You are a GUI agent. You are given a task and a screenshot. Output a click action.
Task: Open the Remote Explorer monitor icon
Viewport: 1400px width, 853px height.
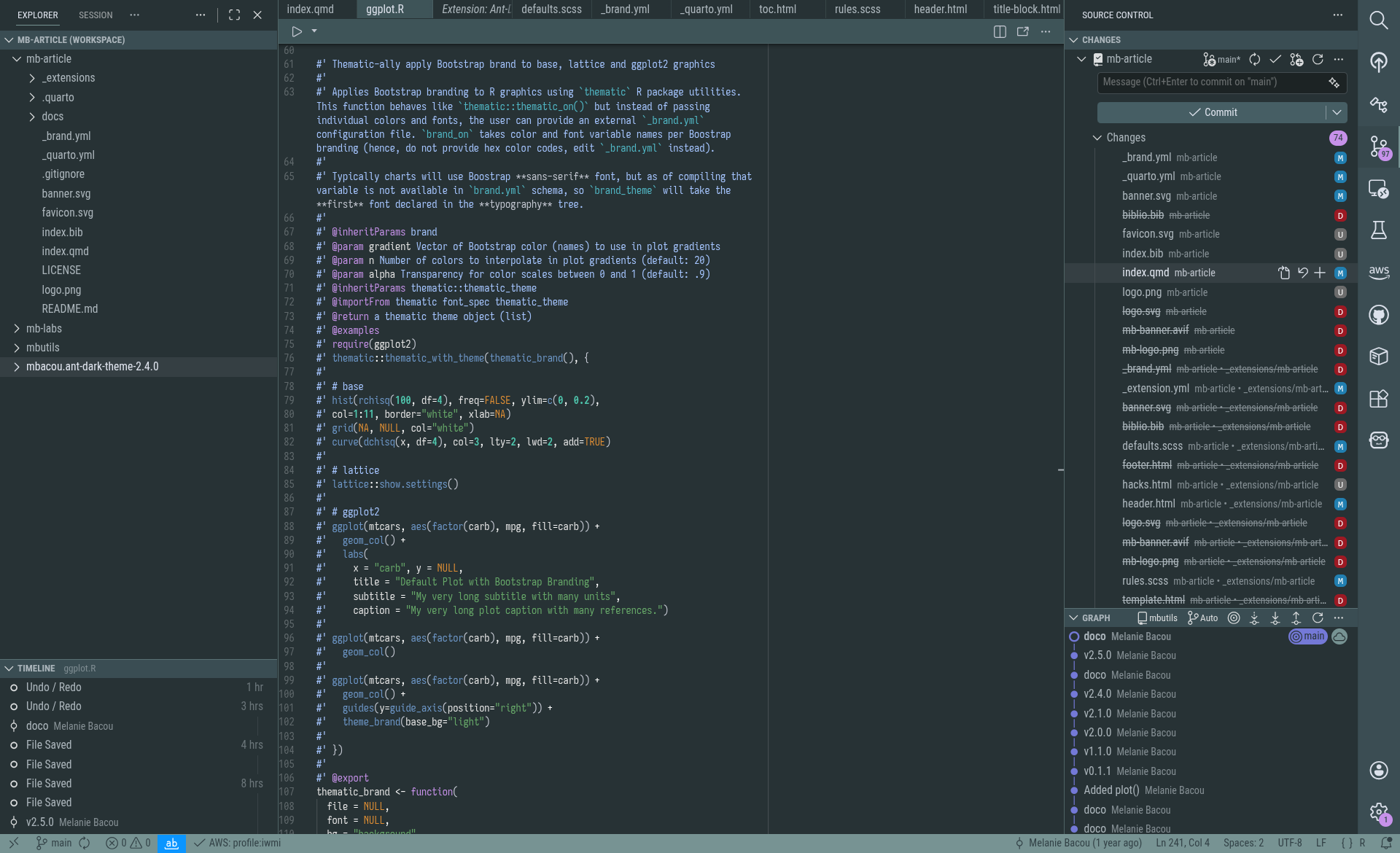[x=1378, y=189]
